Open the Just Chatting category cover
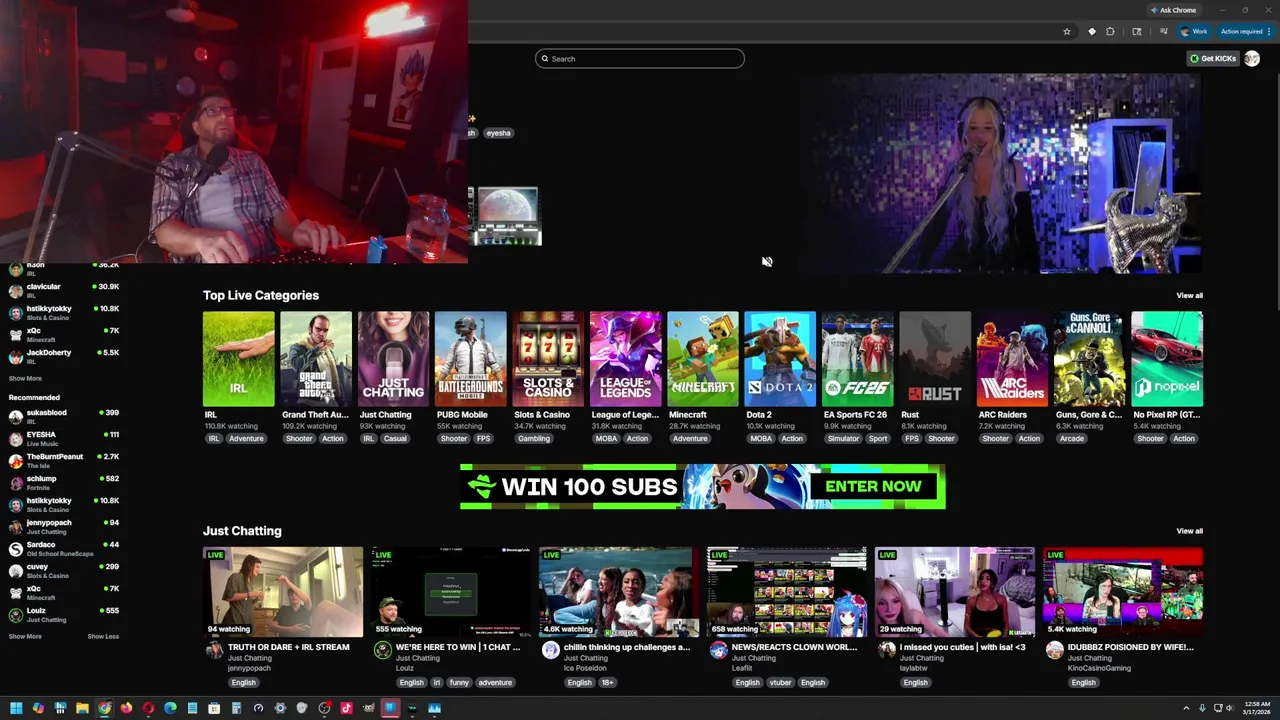The width and height of the screenshot is (1280, 720). pos(393,359)
